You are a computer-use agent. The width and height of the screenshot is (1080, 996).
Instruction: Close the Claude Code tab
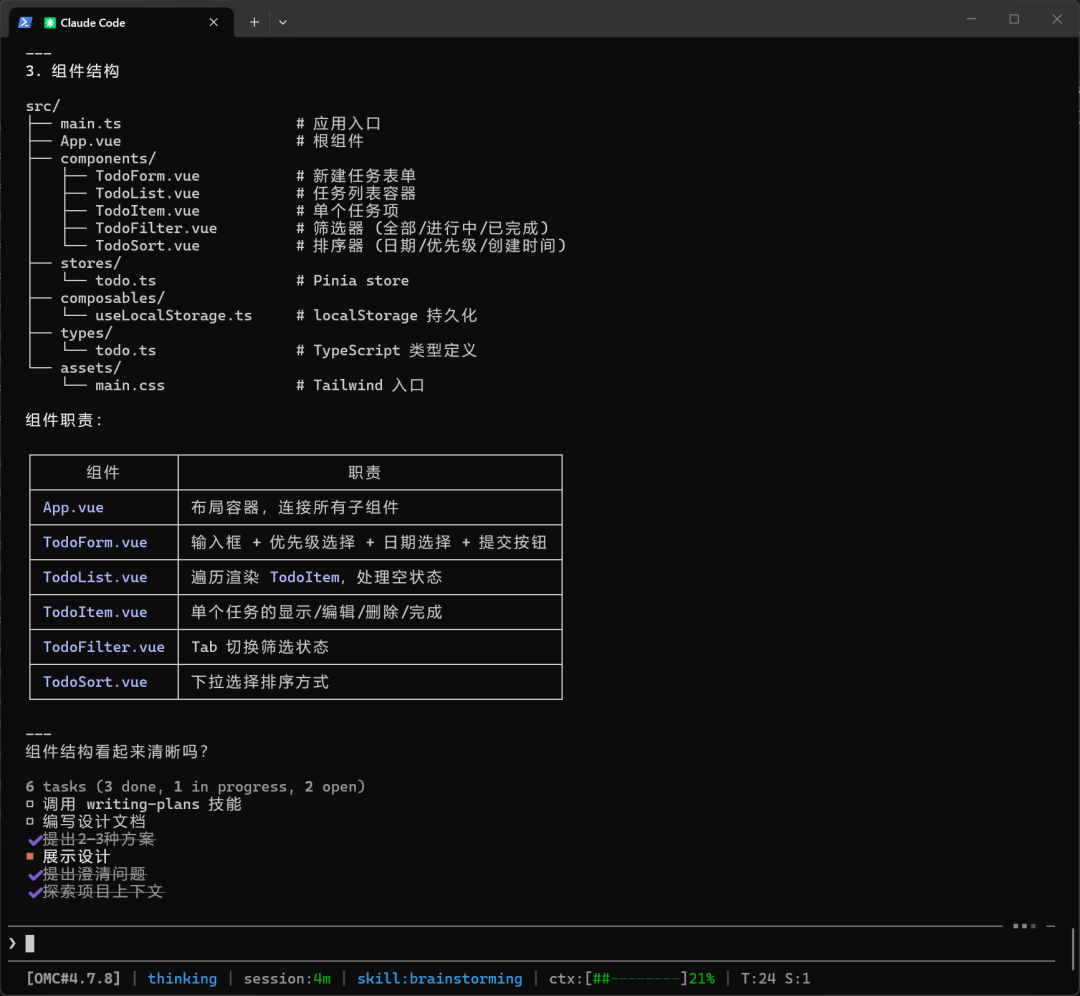[x=214, y=23]
